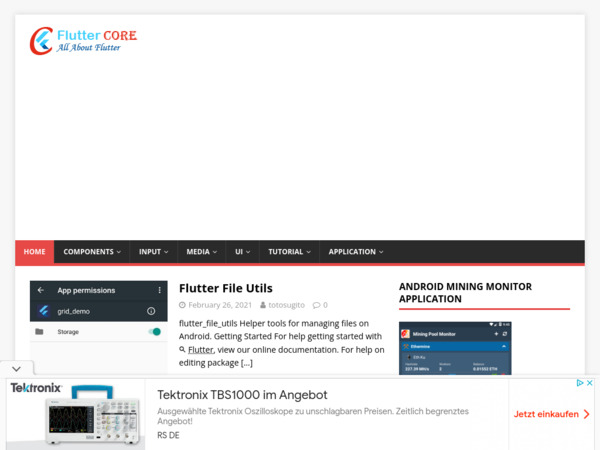The image size is (600, 450).
Task: Open the Mining Pool Monitor thumbnail
Action: click(454, 348)
